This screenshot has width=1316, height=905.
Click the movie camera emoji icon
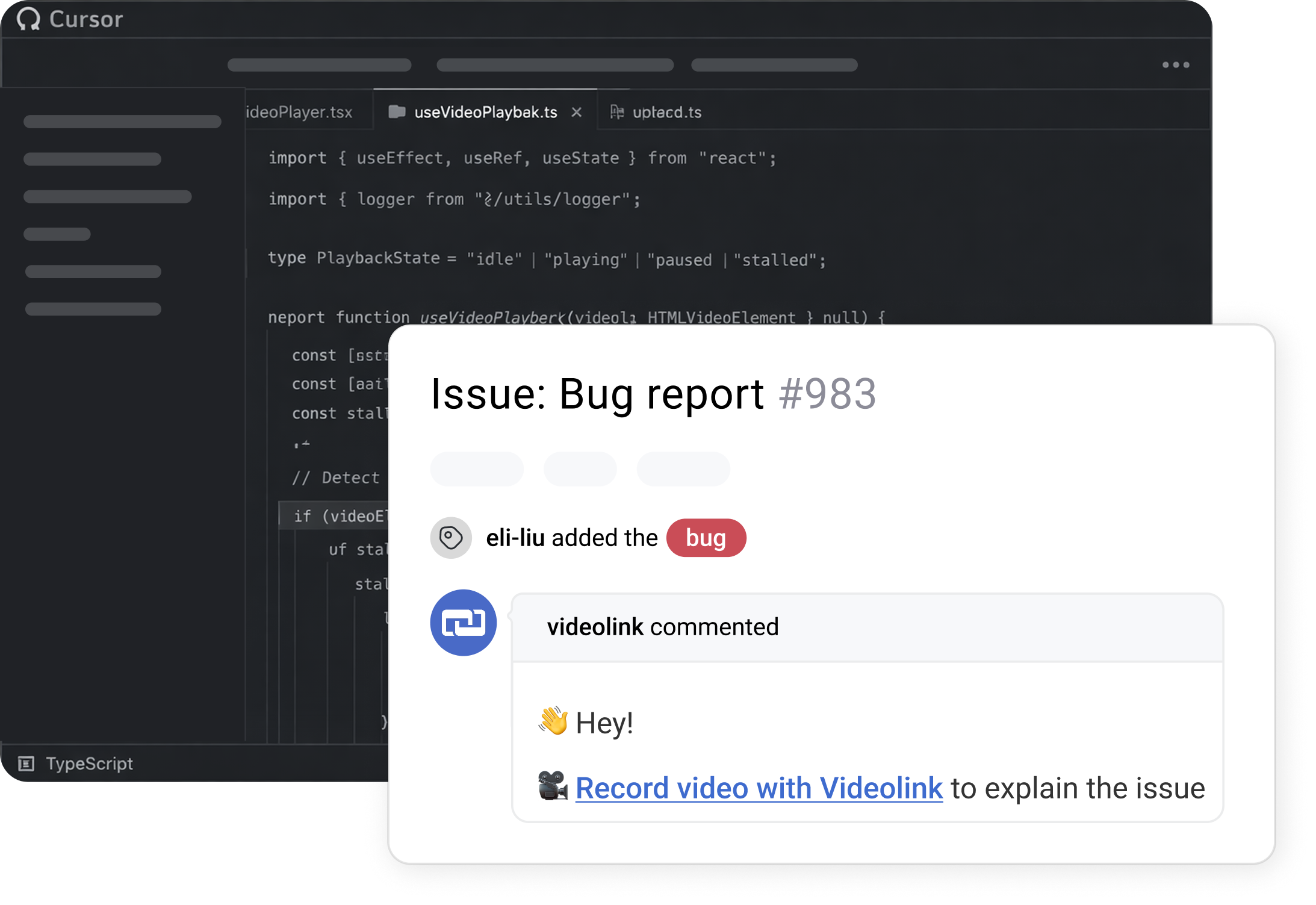point(552,786)
